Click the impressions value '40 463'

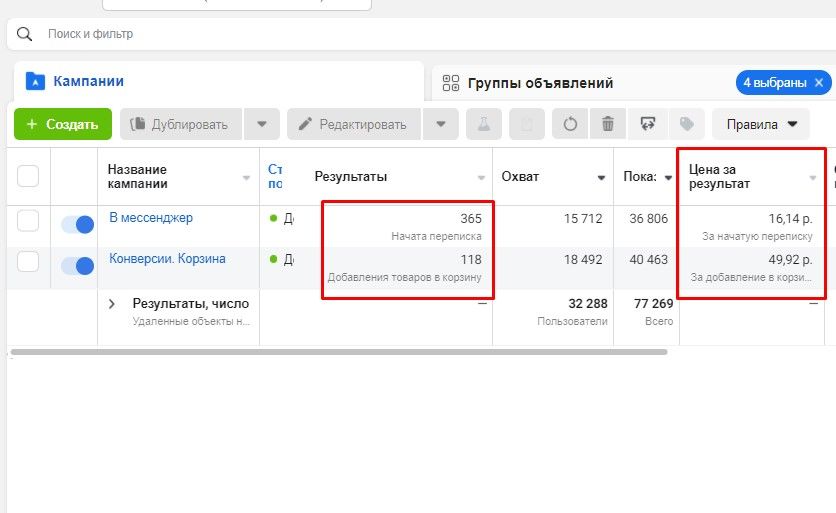pos(648,260)
